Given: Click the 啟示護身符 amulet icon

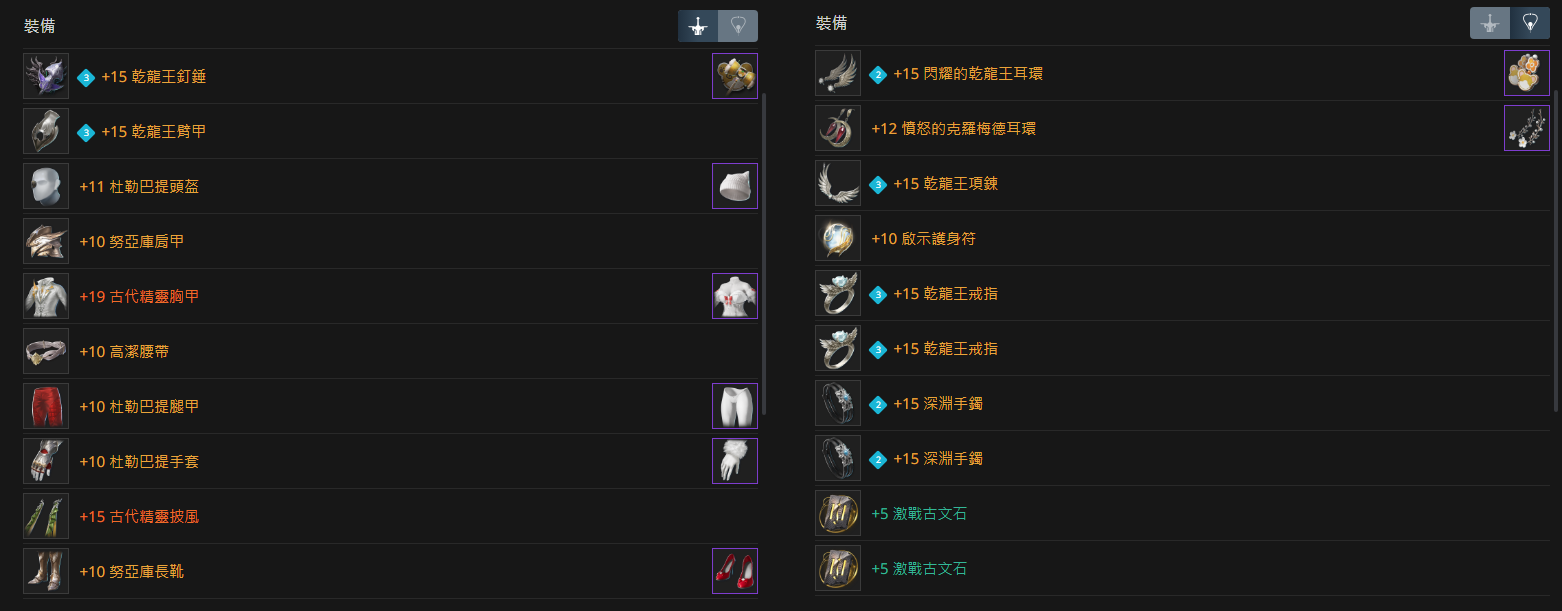Looking at the screenshot, I should tap(838, 238).
